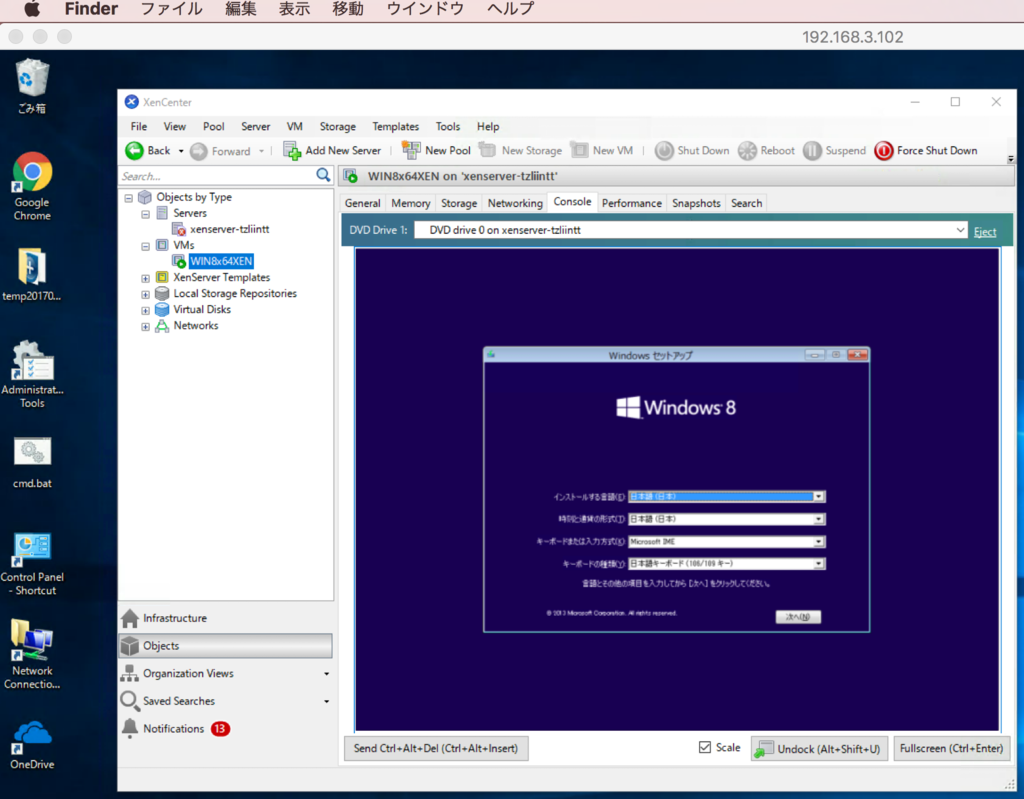Screen dimensions: 1024x799
Task: Click the Add New Server icon
Action: [x=292, y=150]
